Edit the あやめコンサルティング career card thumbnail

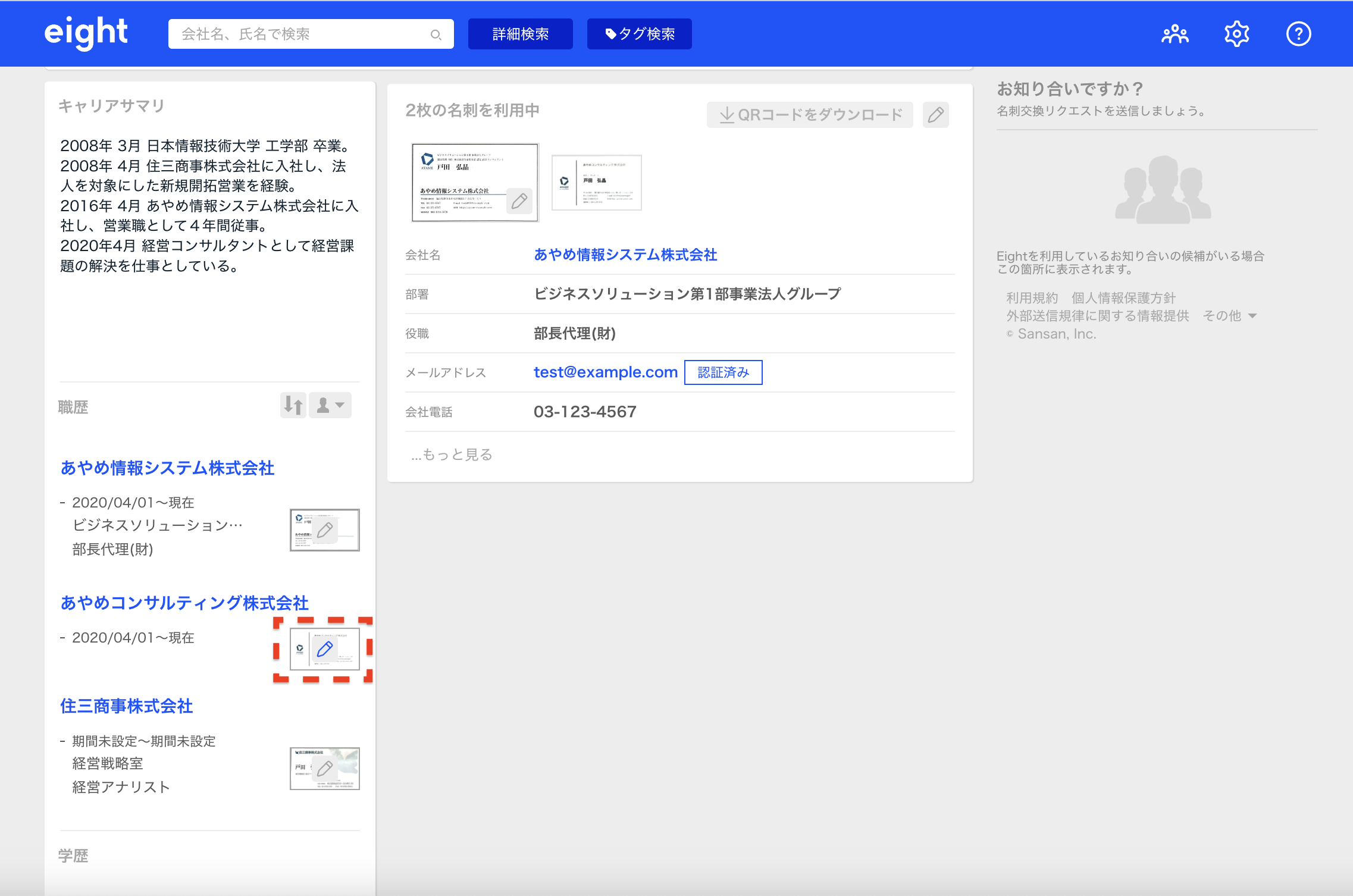point(325,649)
